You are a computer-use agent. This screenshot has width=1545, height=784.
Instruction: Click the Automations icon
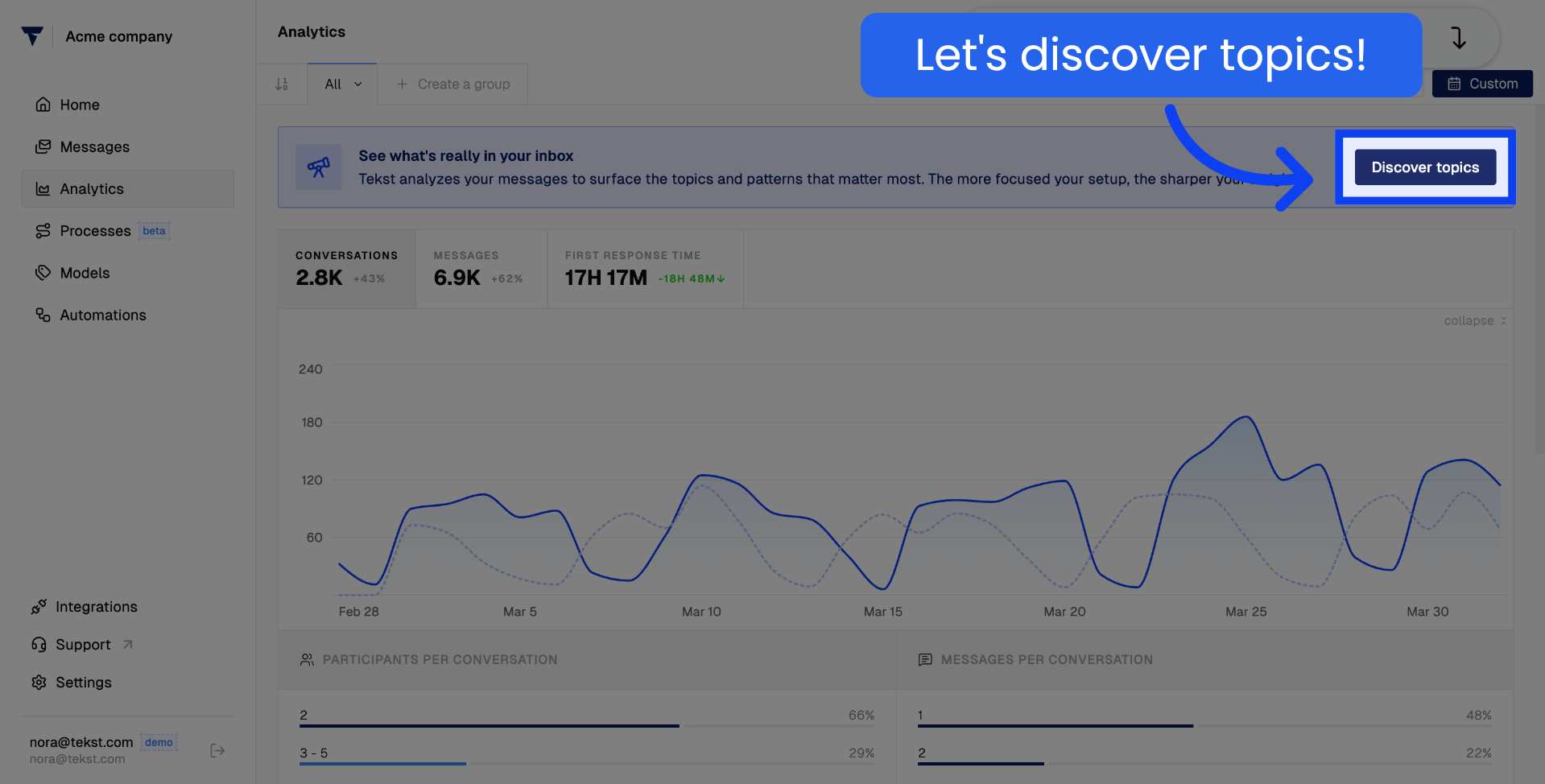[x=43, y=315]
